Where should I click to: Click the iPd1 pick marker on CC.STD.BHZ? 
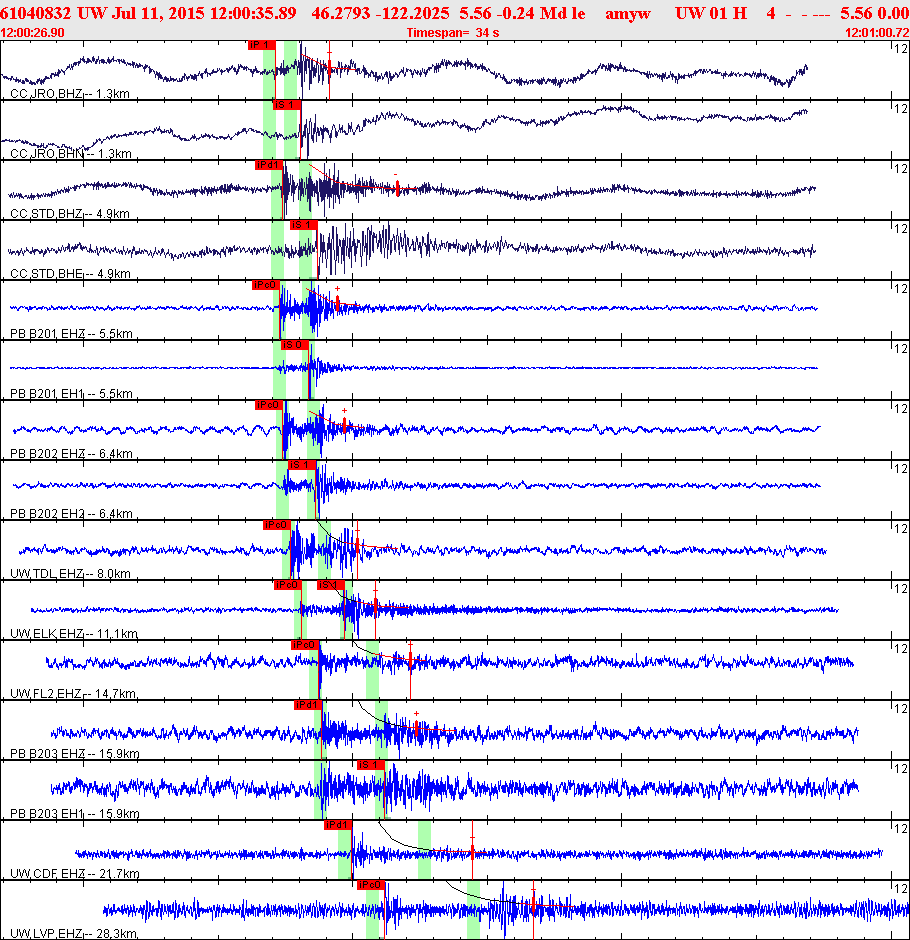269,165
